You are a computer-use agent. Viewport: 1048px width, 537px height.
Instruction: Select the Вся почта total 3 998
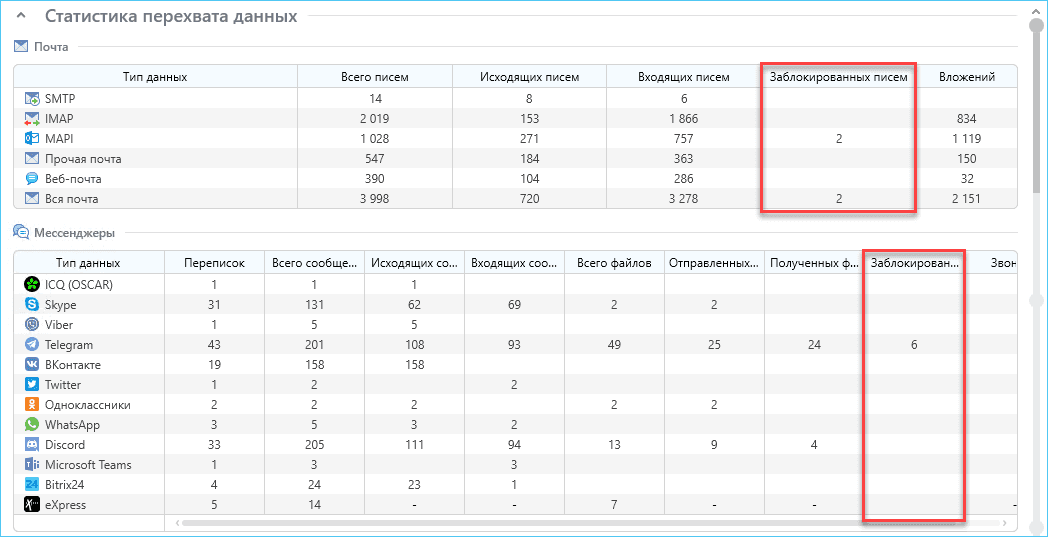(x=375, y=199)
